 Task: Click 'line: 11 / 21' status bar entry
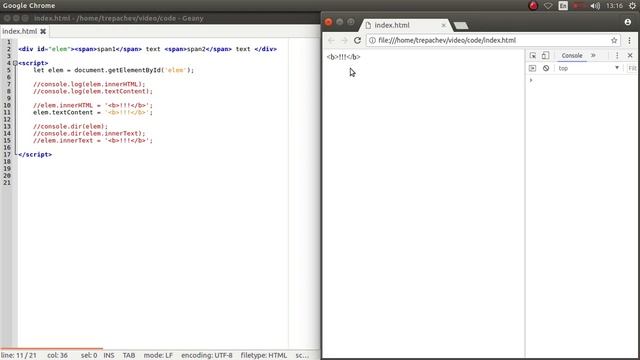pos(19,356)
